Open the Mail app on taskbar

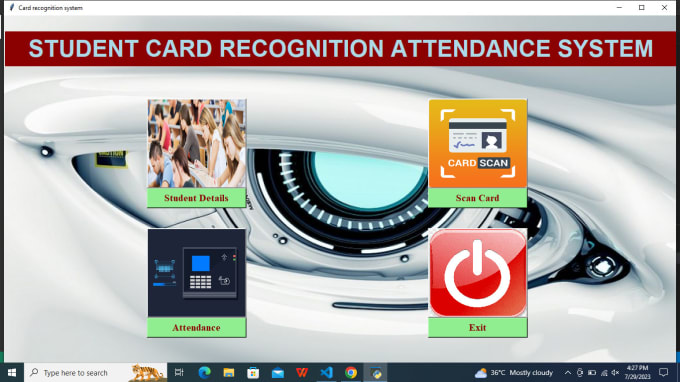pos(278,372)
